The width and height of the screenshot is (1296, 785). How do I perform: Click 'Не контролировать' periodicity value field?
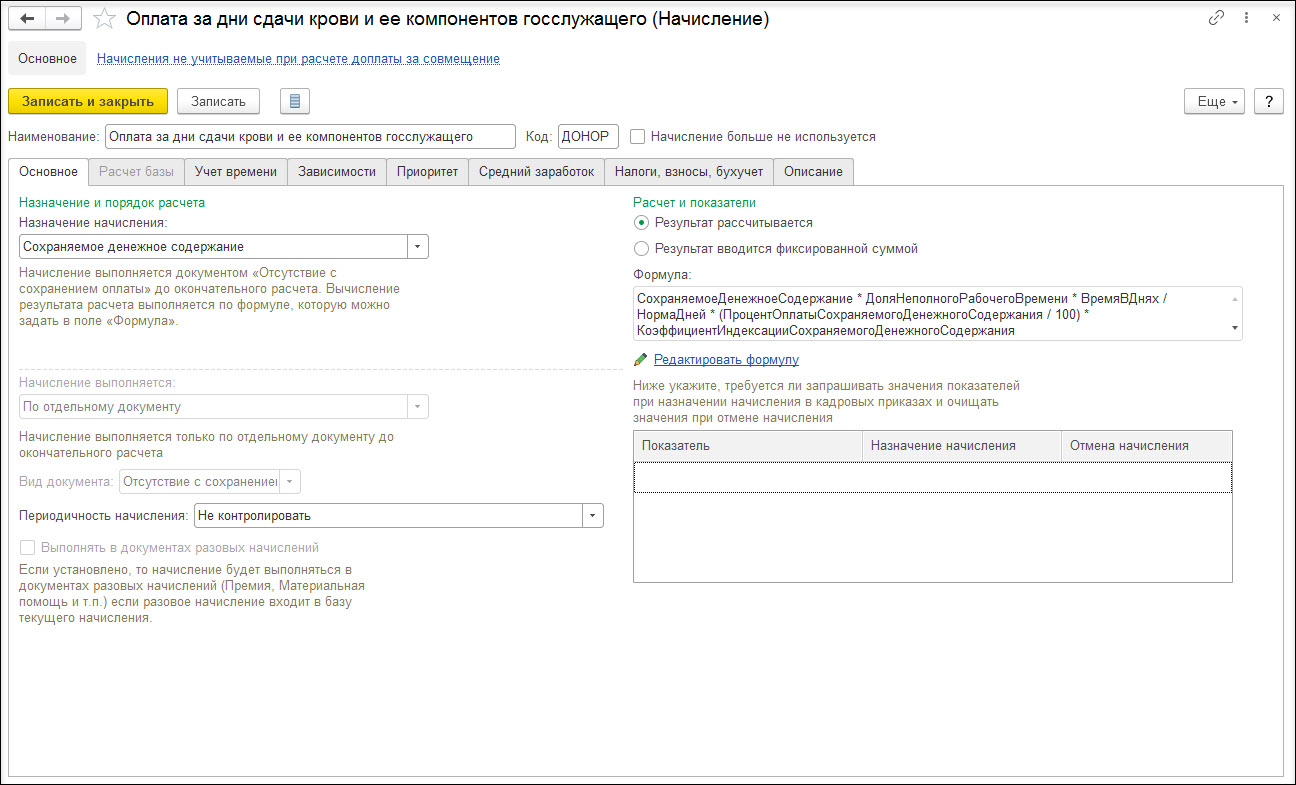388,515
